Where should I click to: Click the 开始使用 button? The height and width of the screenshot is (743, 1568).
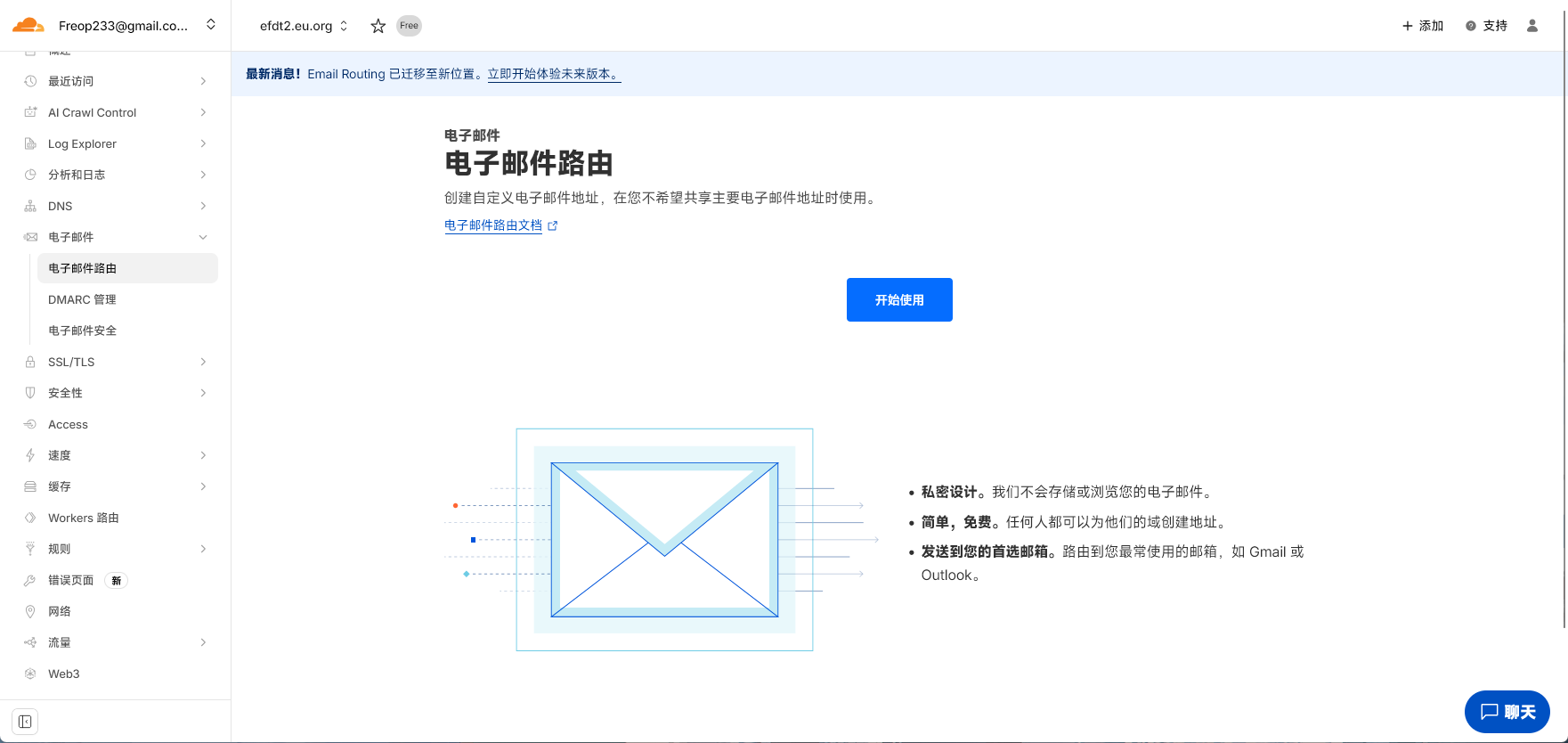899,300
